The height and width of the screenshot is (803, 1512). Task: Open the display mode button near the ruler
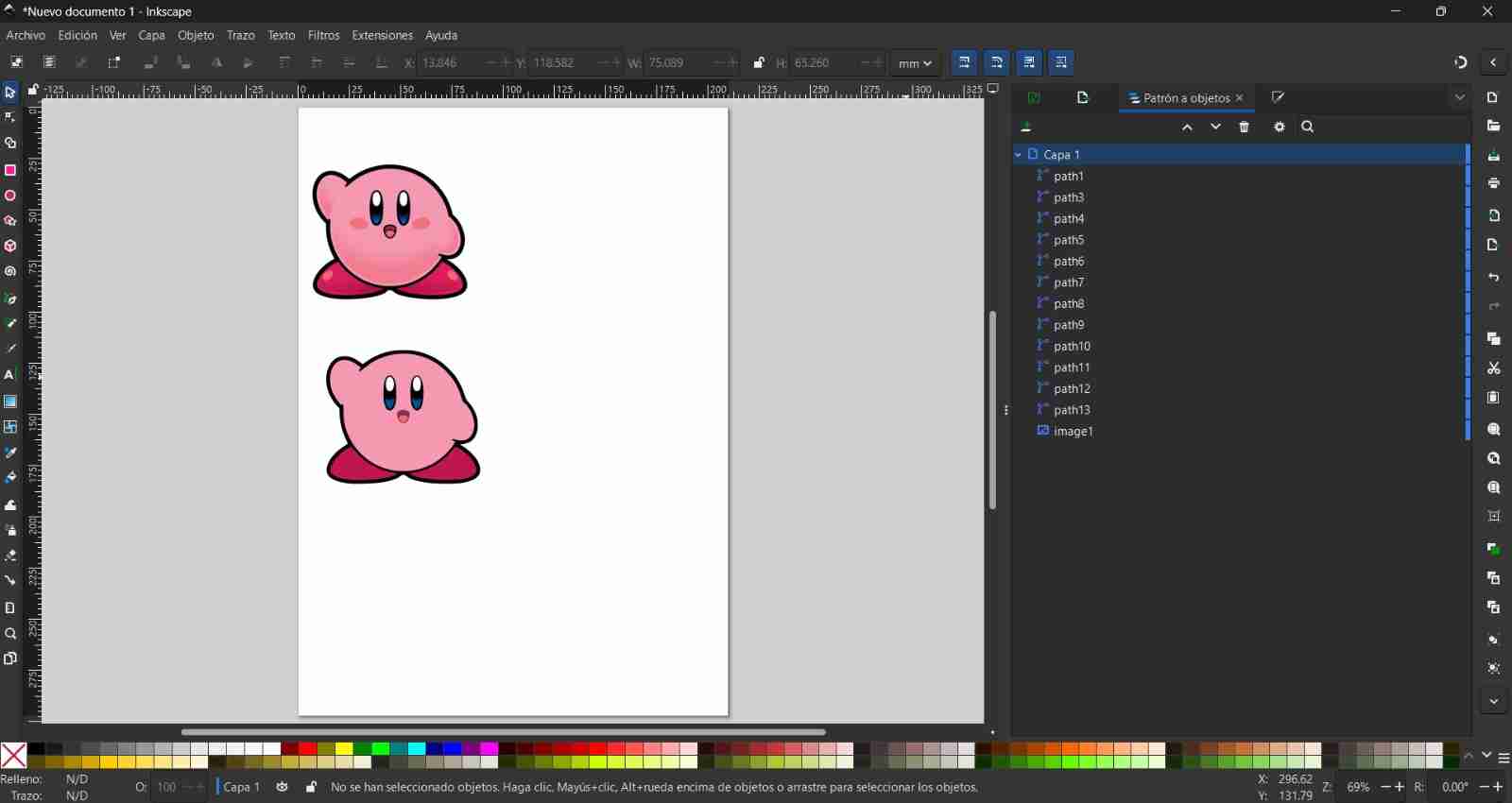pyautogui.click(x=993, y=89)
